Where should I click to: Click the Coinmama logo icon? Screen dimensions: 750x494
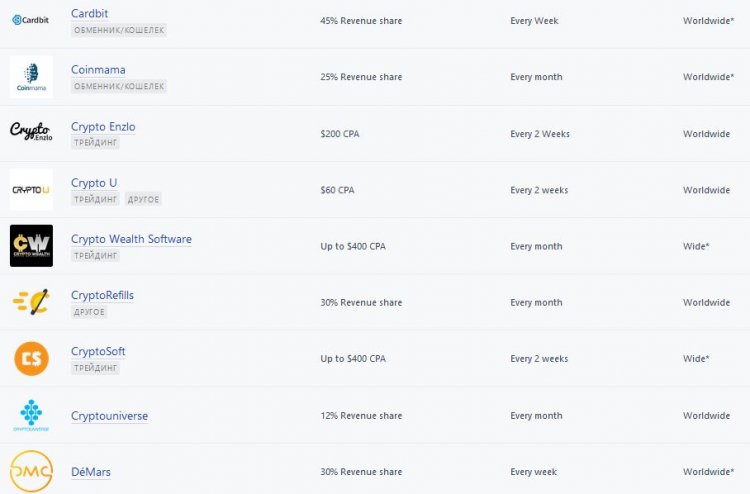[x=31, y=77]
